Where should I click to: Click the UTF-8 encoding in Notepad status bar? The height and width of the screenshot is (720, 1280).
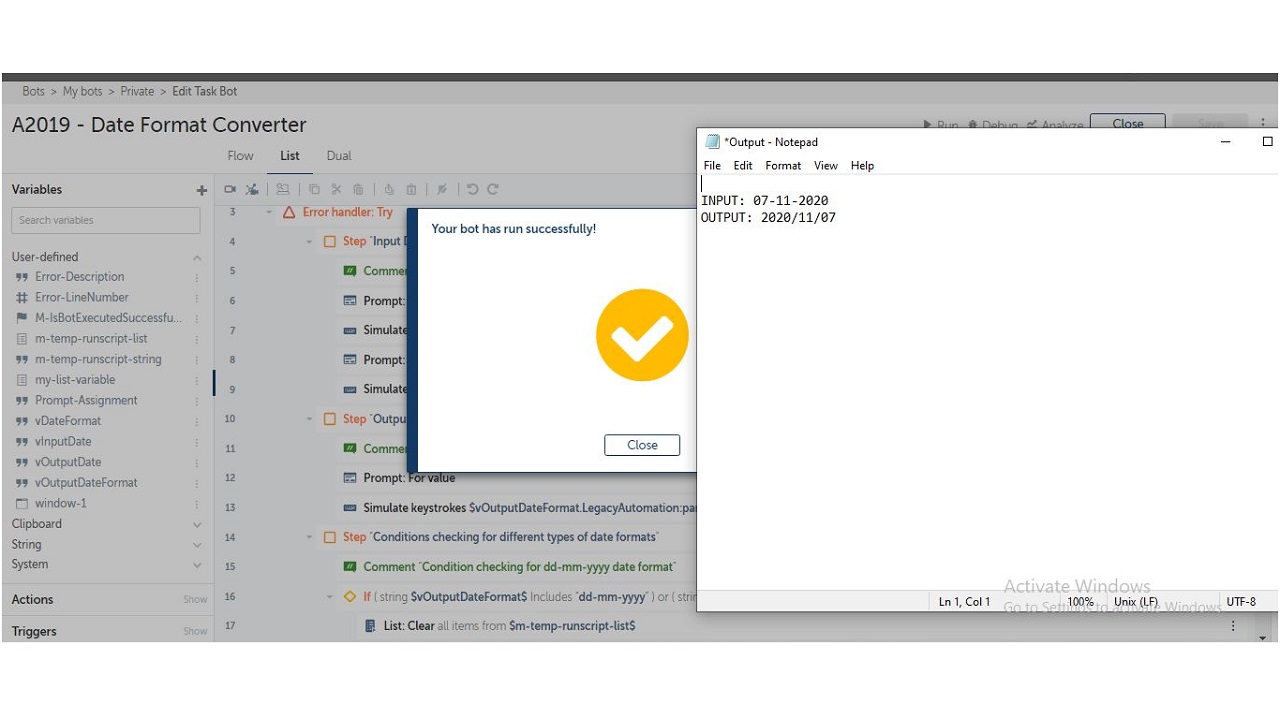tap(1241, 602)
